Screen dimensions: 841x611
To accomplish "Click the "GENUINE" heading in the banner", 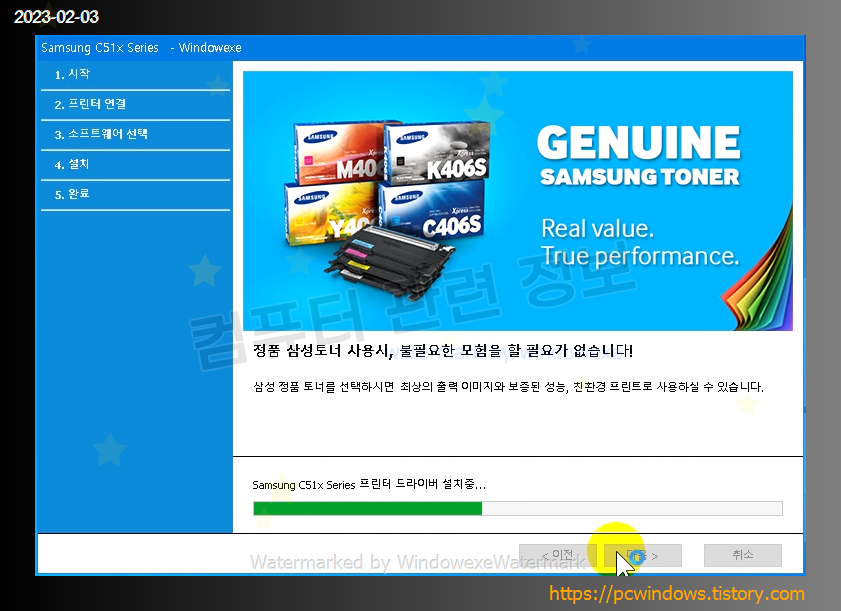I will pyautogui.click(x=639, y=143).
